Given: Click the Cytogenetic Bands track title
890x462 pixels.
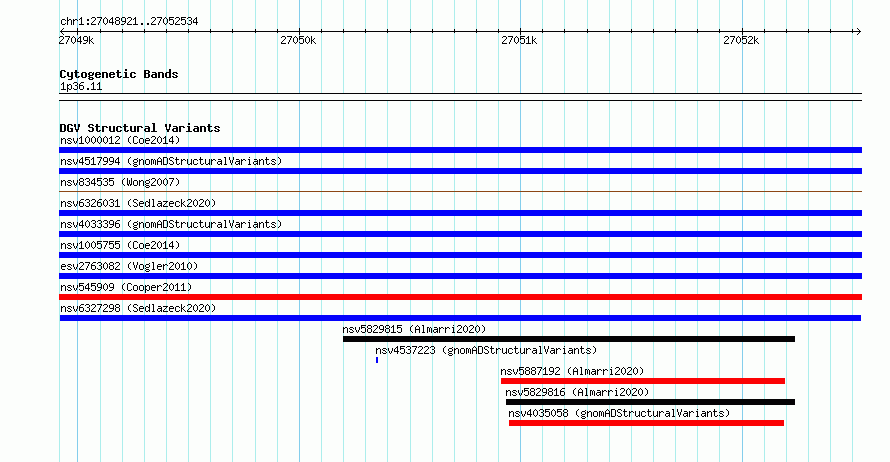Looking at the screenshot, I should coord(119,74).
